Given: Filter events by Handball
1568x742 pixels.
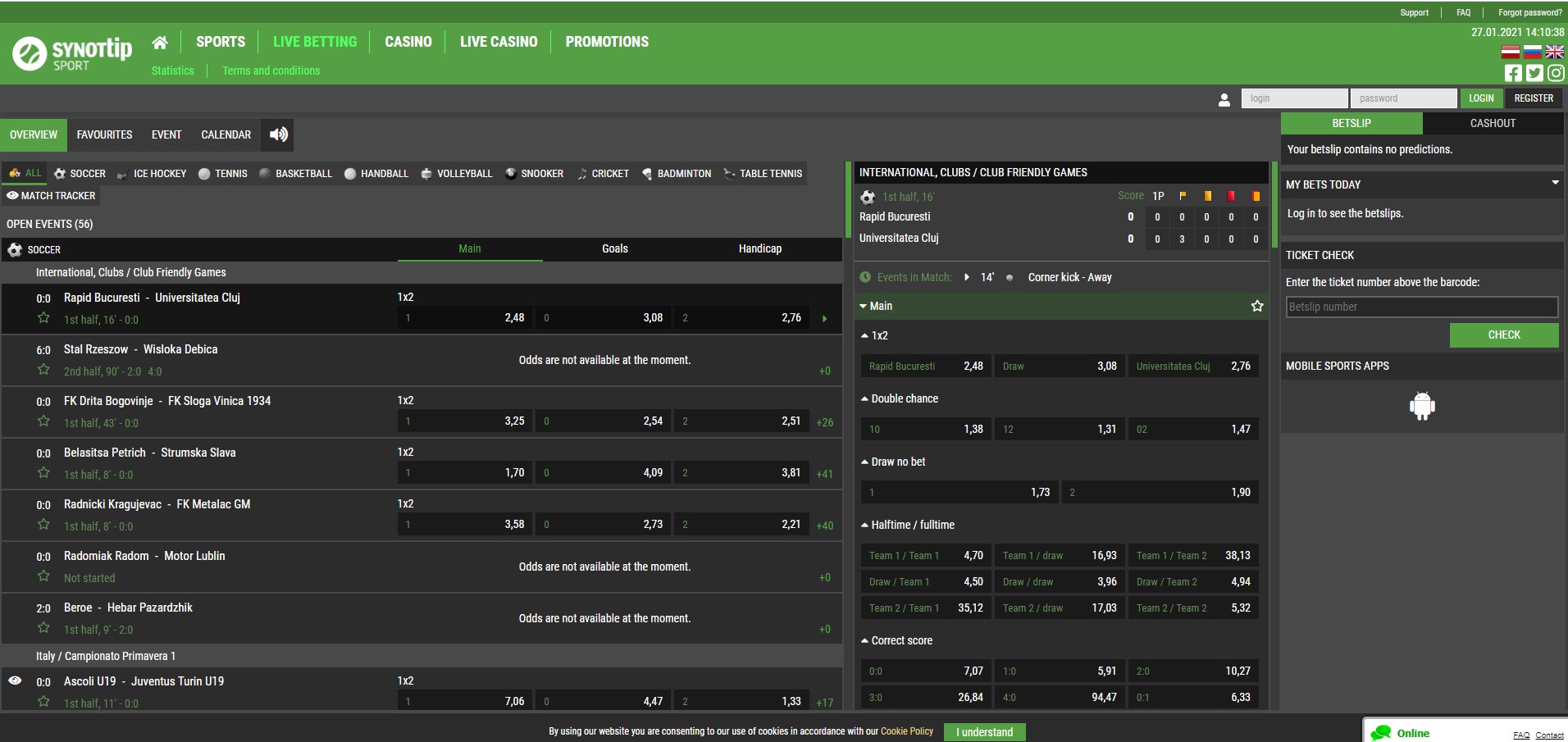Looking at the screenshot, I should coord(376,173).
